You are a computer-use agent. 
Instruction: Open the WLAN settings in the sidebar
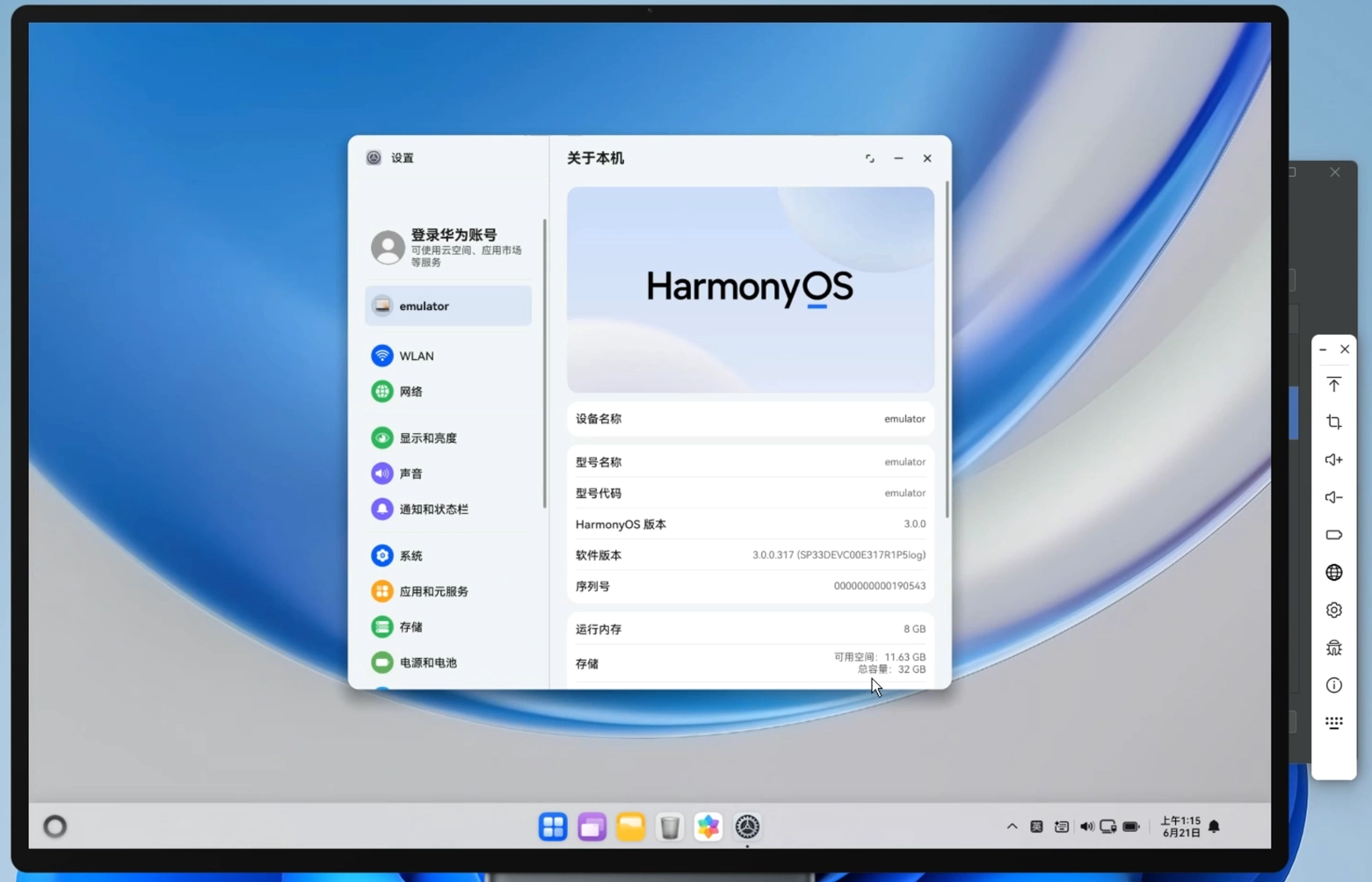click(x=448, y=356)
